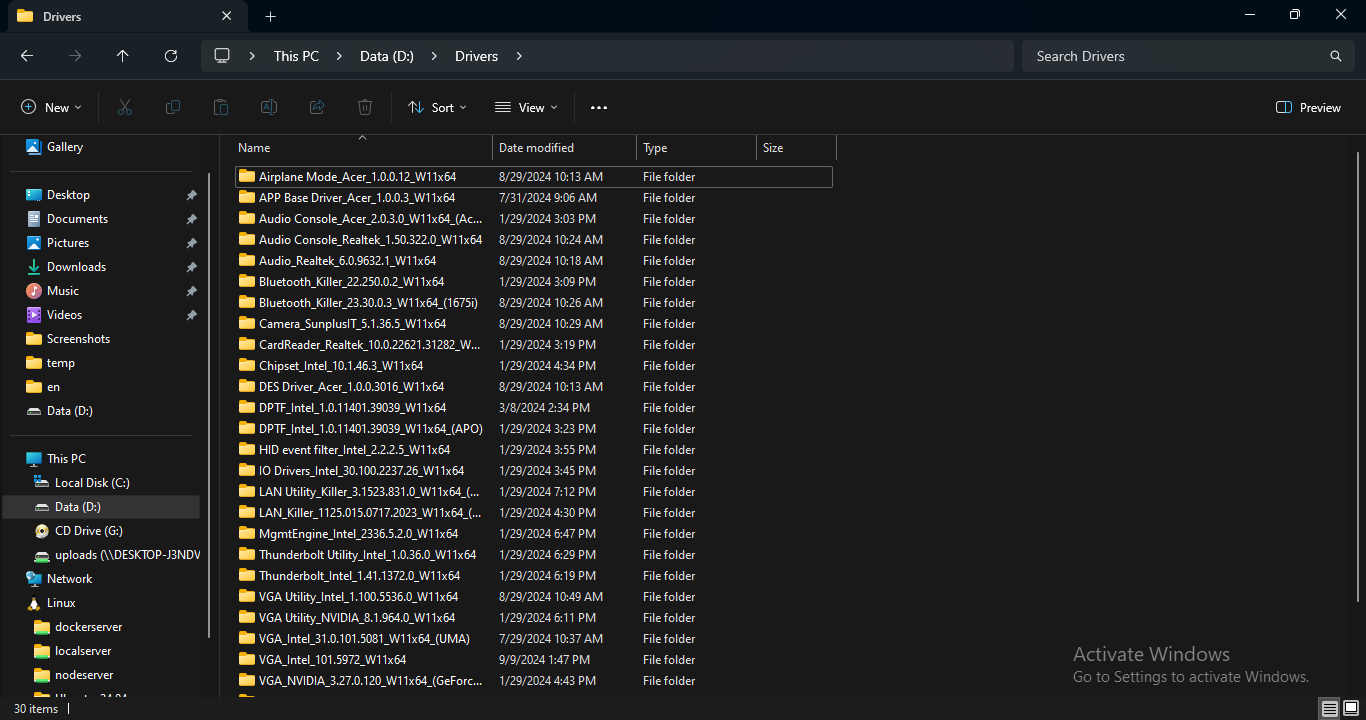This screenshot has height=720, width=1366.
Task: Open CD Drive (G:) in sidebar
Action: pyautogui.click(x=89, y=531)
